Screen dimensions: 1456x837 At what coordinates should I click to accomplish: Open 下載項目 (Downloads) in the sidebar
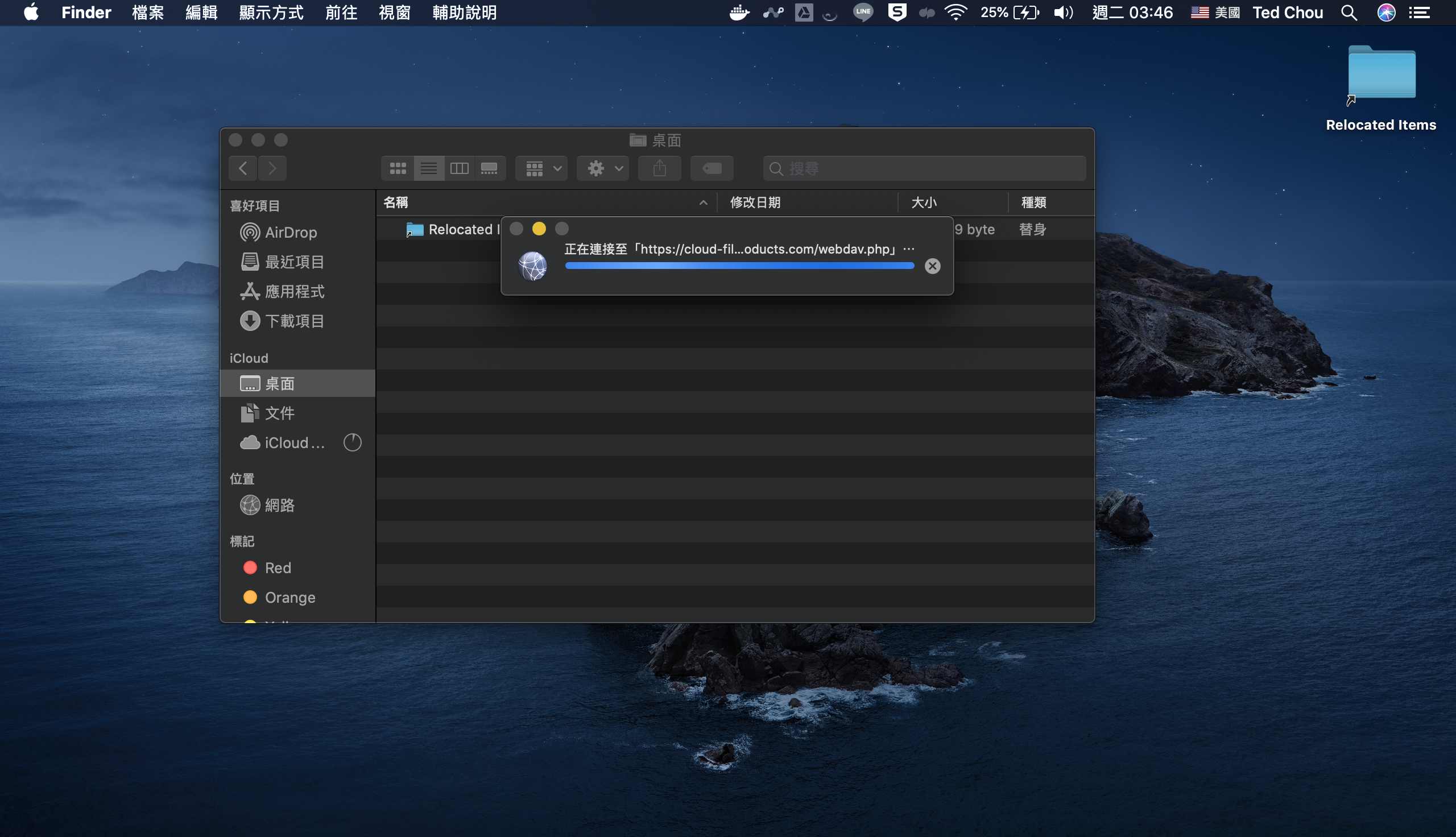[293, 321]
